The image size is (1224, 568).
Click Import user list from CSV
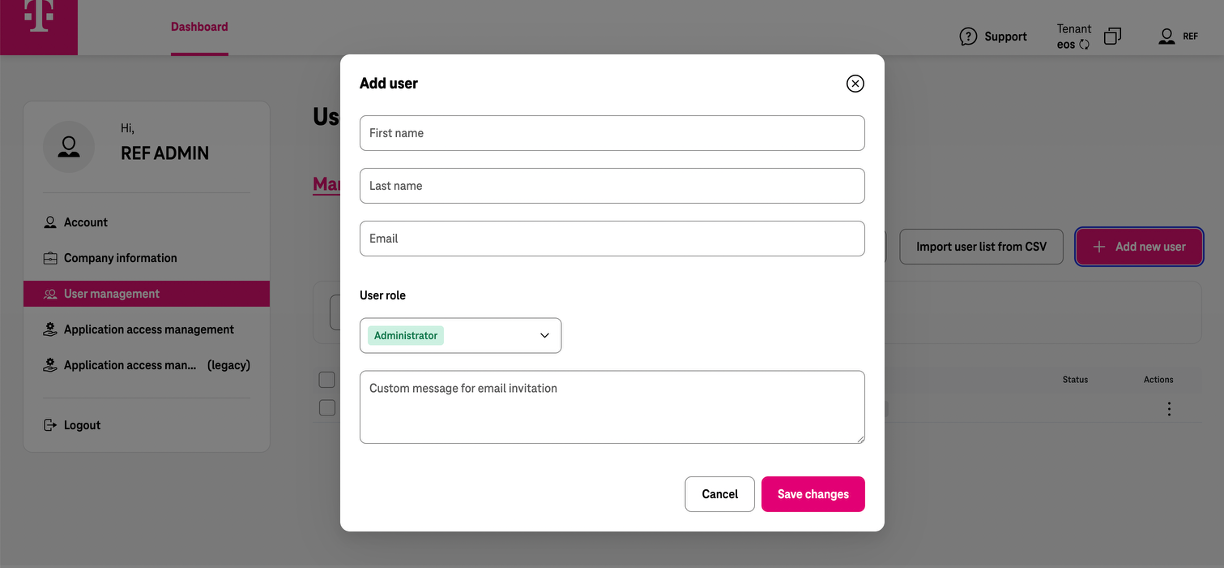coord(981,247)
